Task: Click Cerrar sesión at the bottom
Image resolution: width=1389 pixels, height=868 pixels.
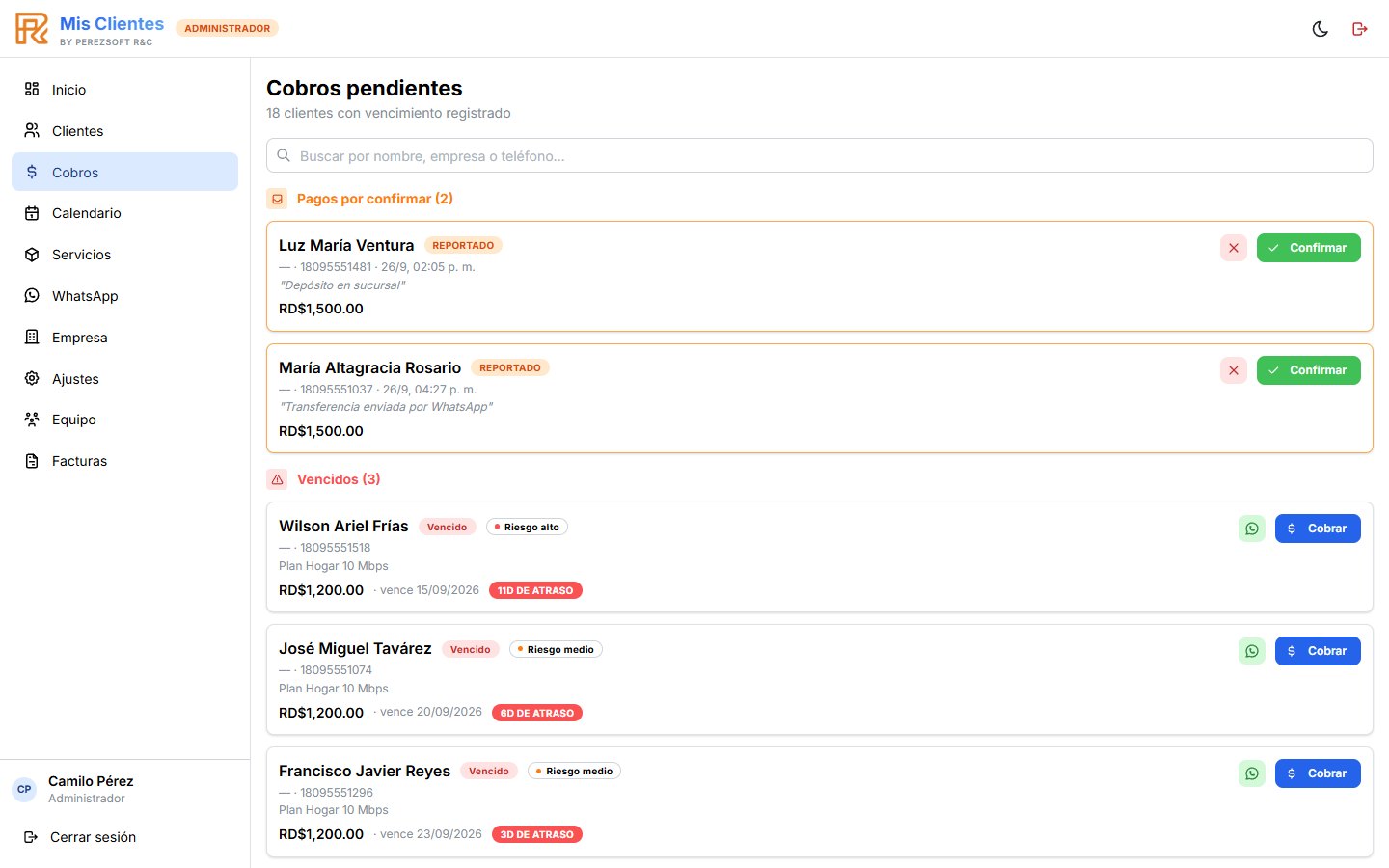Action: [124, 837]
